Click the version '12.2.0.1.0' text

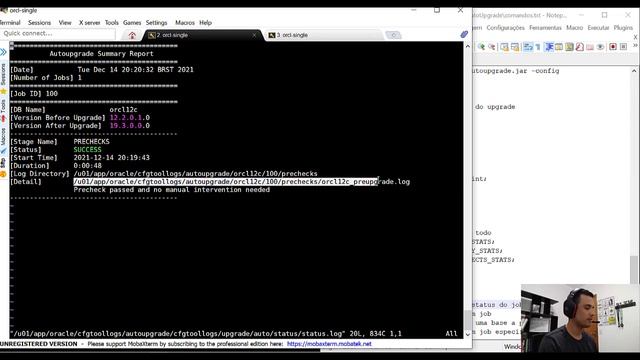point(129,118)
